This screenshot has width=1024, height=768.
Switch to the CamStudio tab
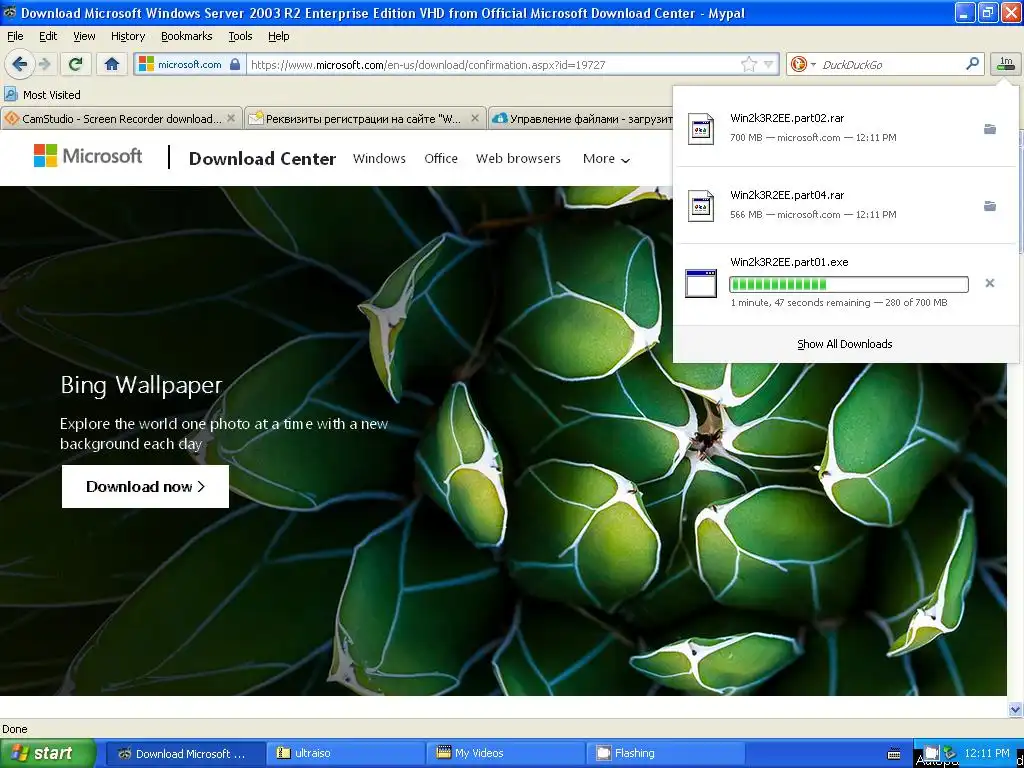coord(121,119)
